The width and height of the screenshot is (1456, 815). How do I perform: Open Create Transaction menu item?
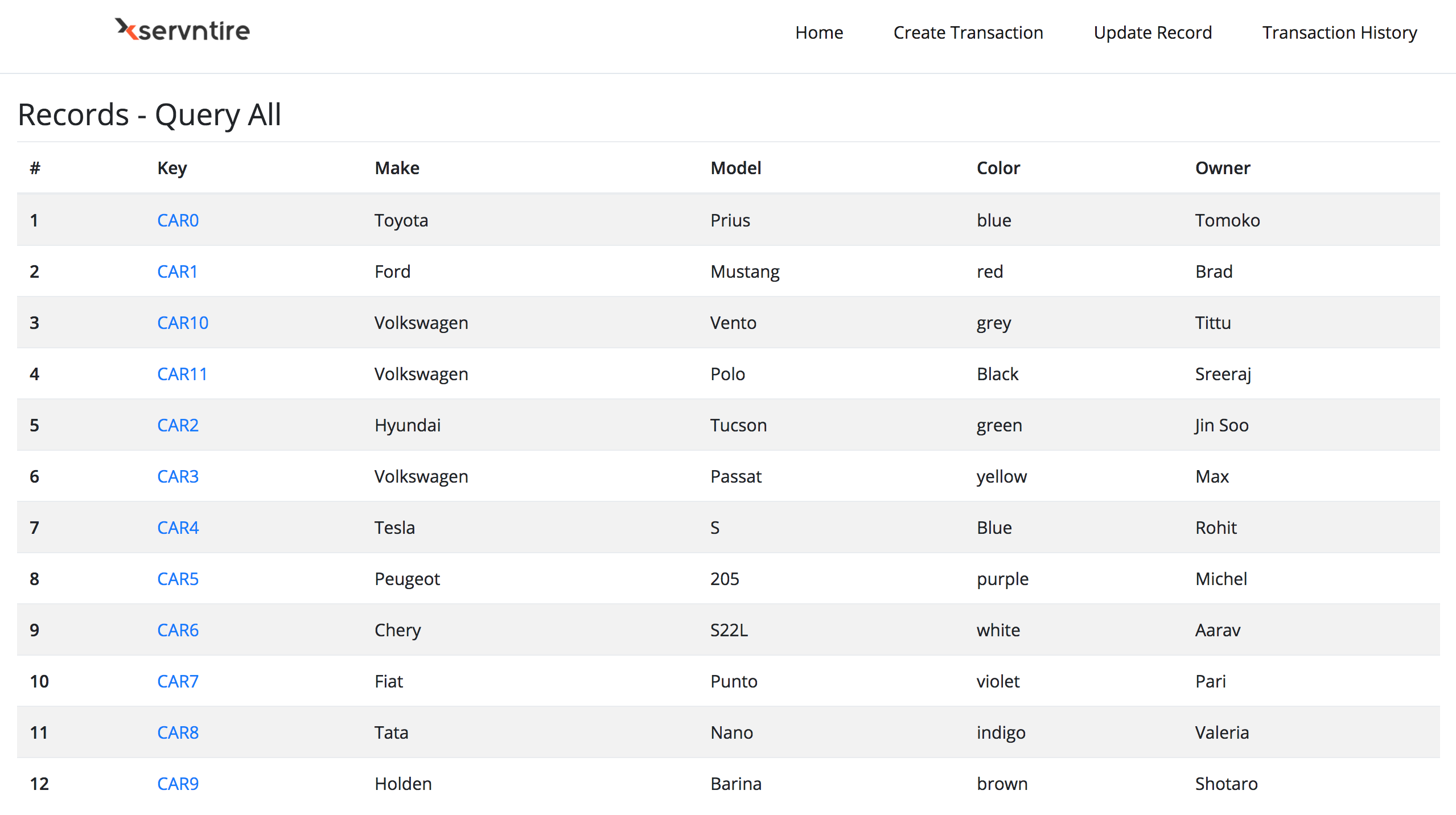[968, 33]
